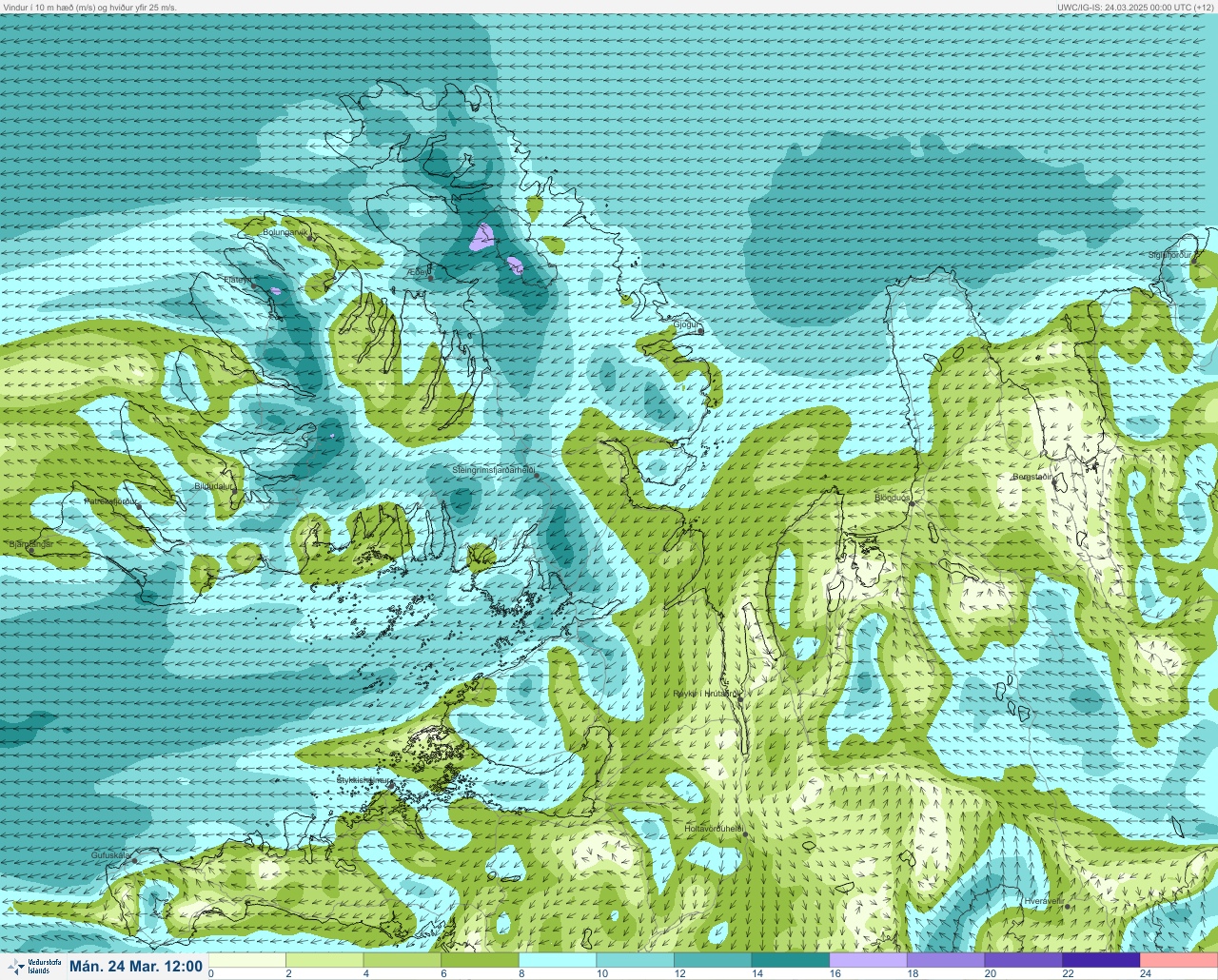Select the 2–4 m/s light green swatch

coord(325,959)
